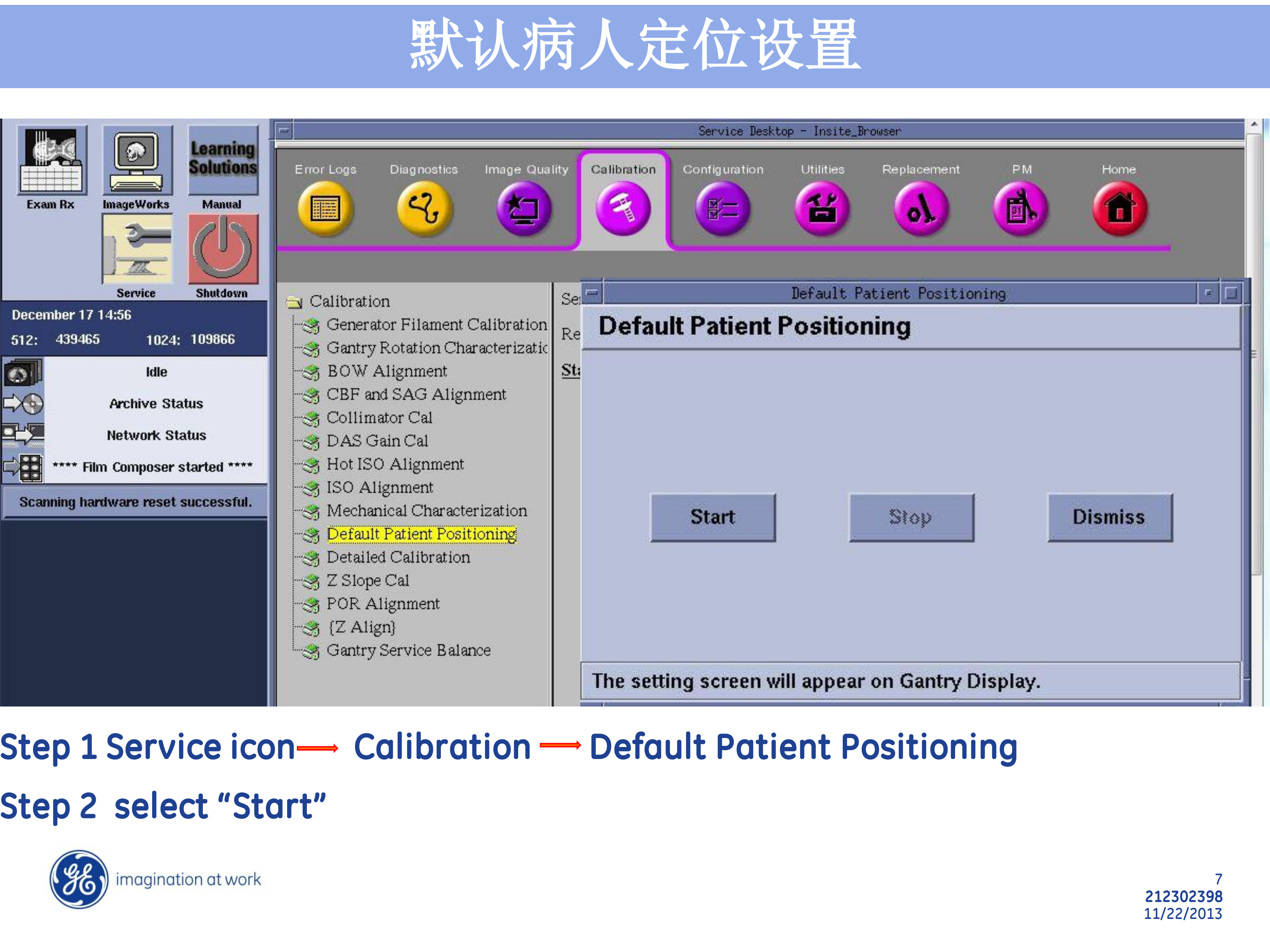Click scrollbar up arrow at top right
Viewport: 1270px width, 952px height.
(x=1255, y=125)
